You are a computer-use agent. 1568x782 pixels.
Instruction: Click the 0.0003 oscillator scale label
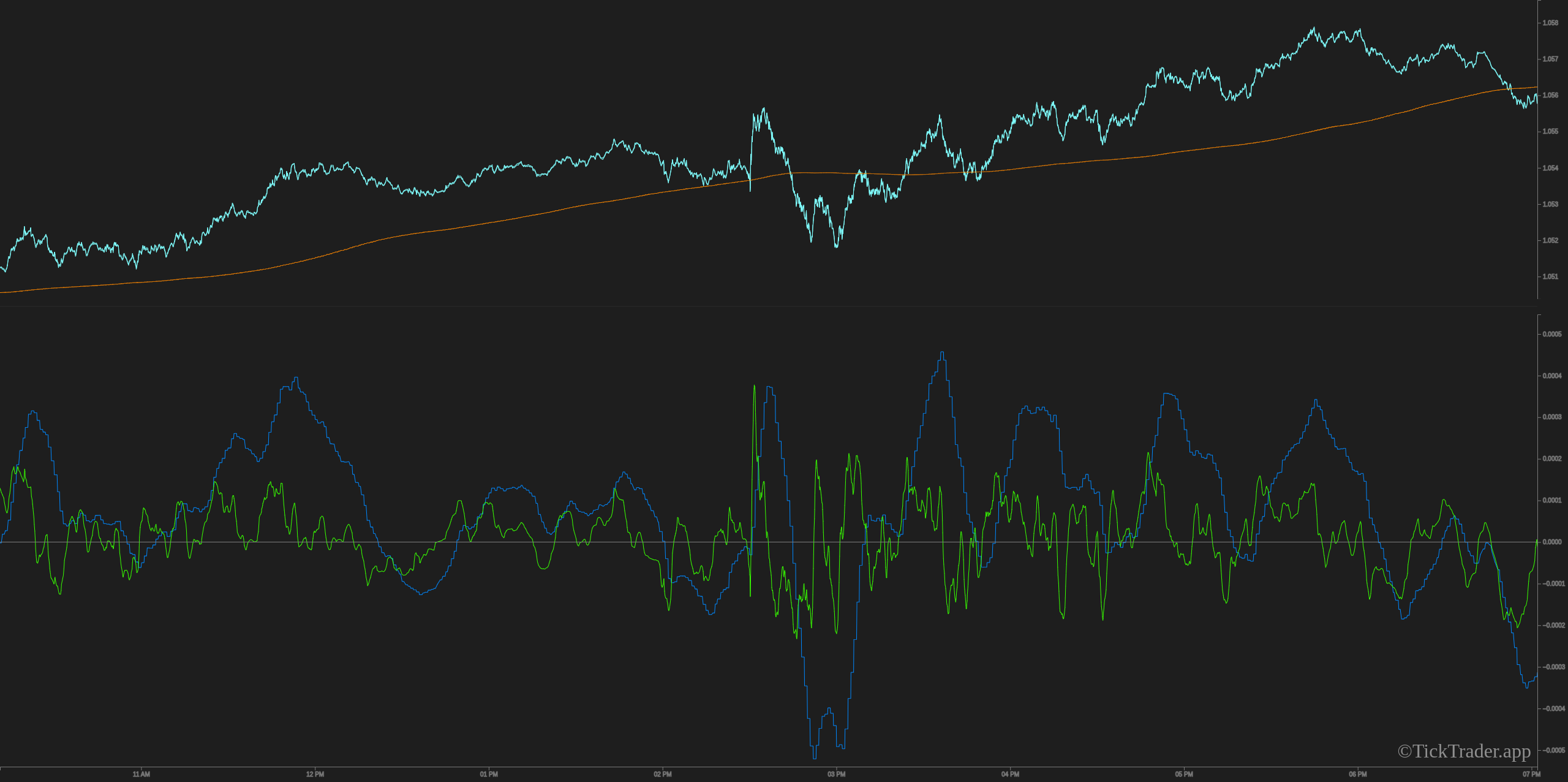(x=1552, y=417)
